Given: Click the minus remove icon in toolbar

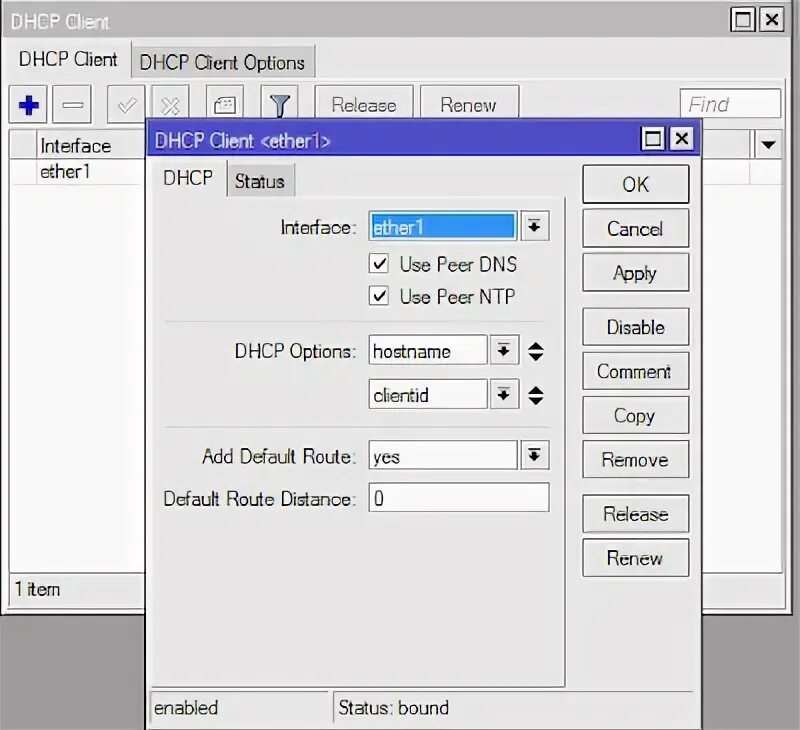Looking at the screenshot, I should pos(72,105).
